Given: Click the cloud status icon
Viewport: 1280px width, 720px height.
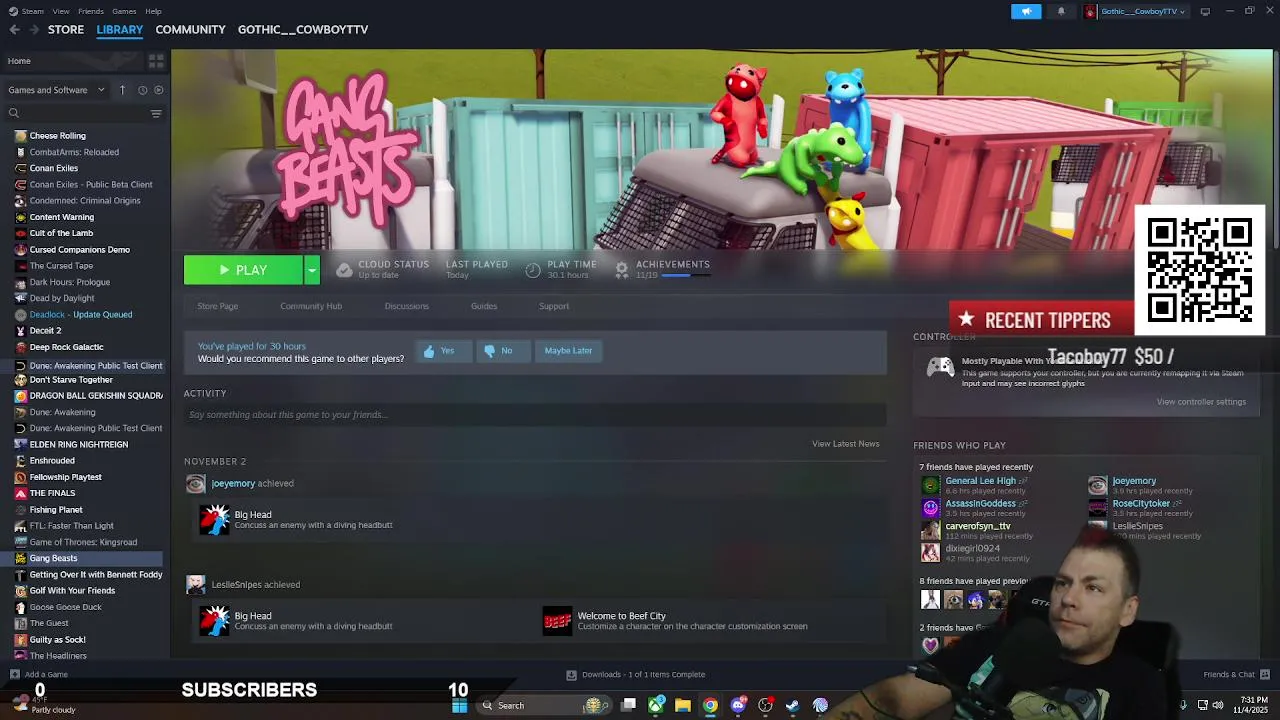Looking at the screenshot, I should tap(344, 270).
